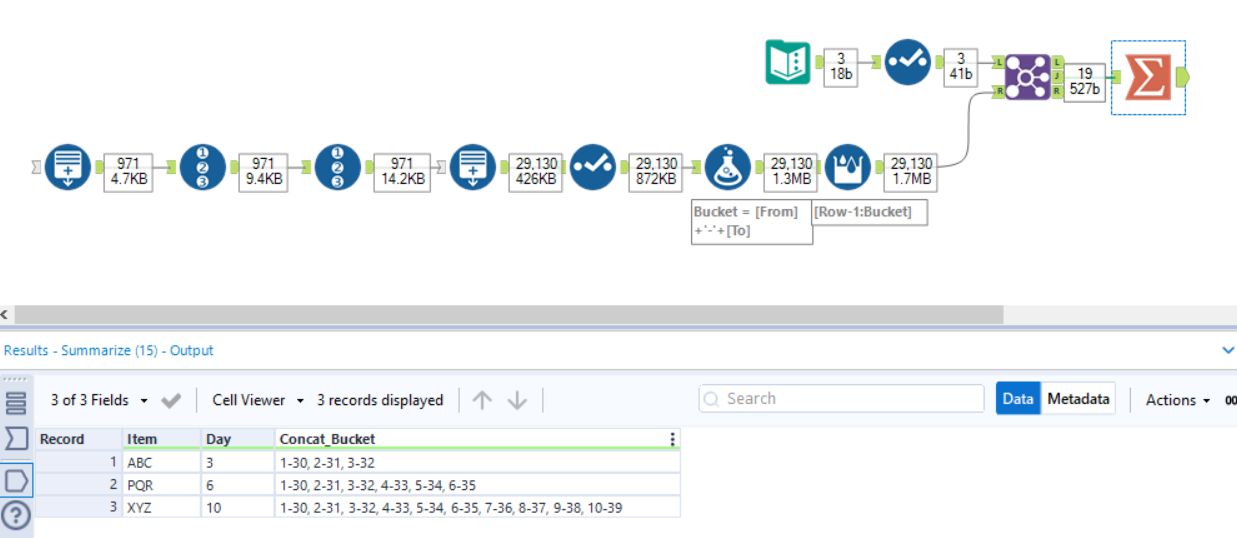Open the Concat_Bucket column three-dot menu
This screenshot has height=538, width=1237.
pos(672,439)
